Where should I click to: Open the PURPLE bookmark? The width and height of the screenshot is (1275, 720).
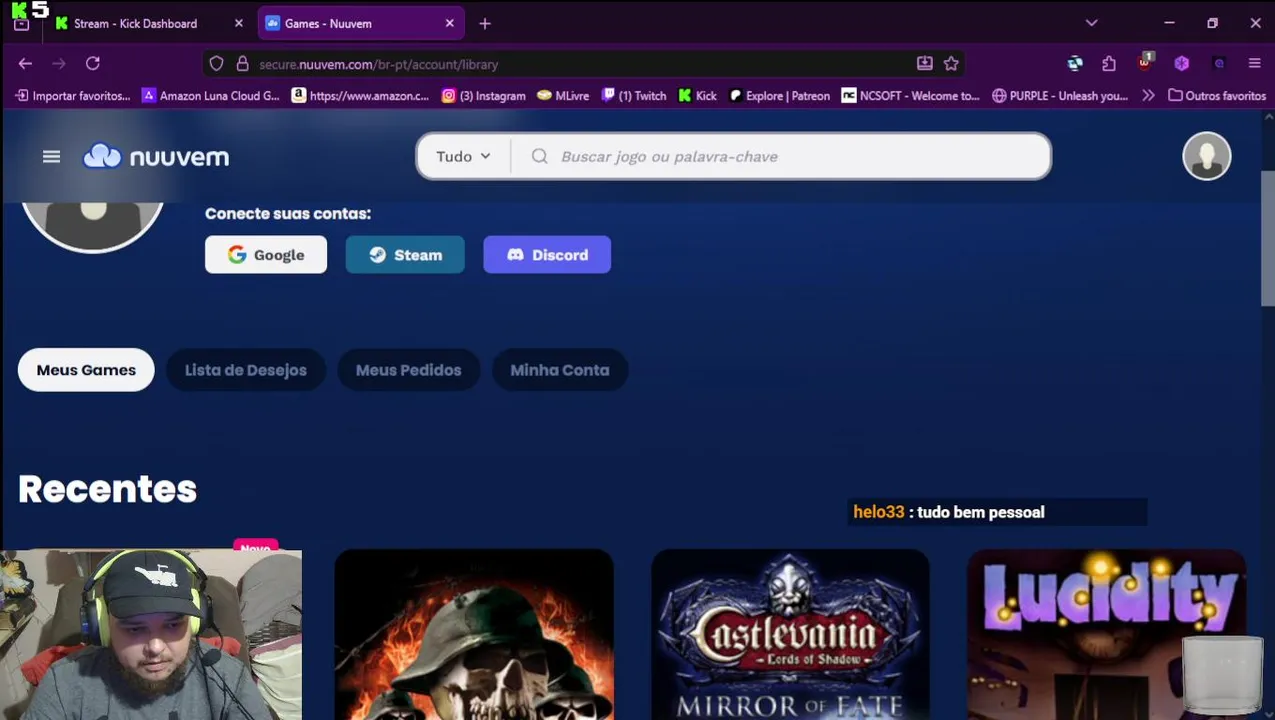(1060, 96)
